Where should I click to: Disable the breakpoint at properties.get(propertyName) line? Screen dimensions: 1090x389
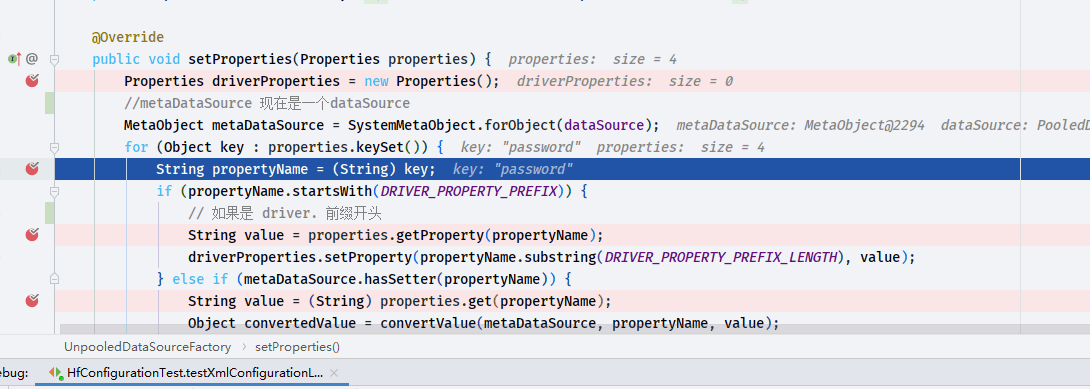coord(32,301)
